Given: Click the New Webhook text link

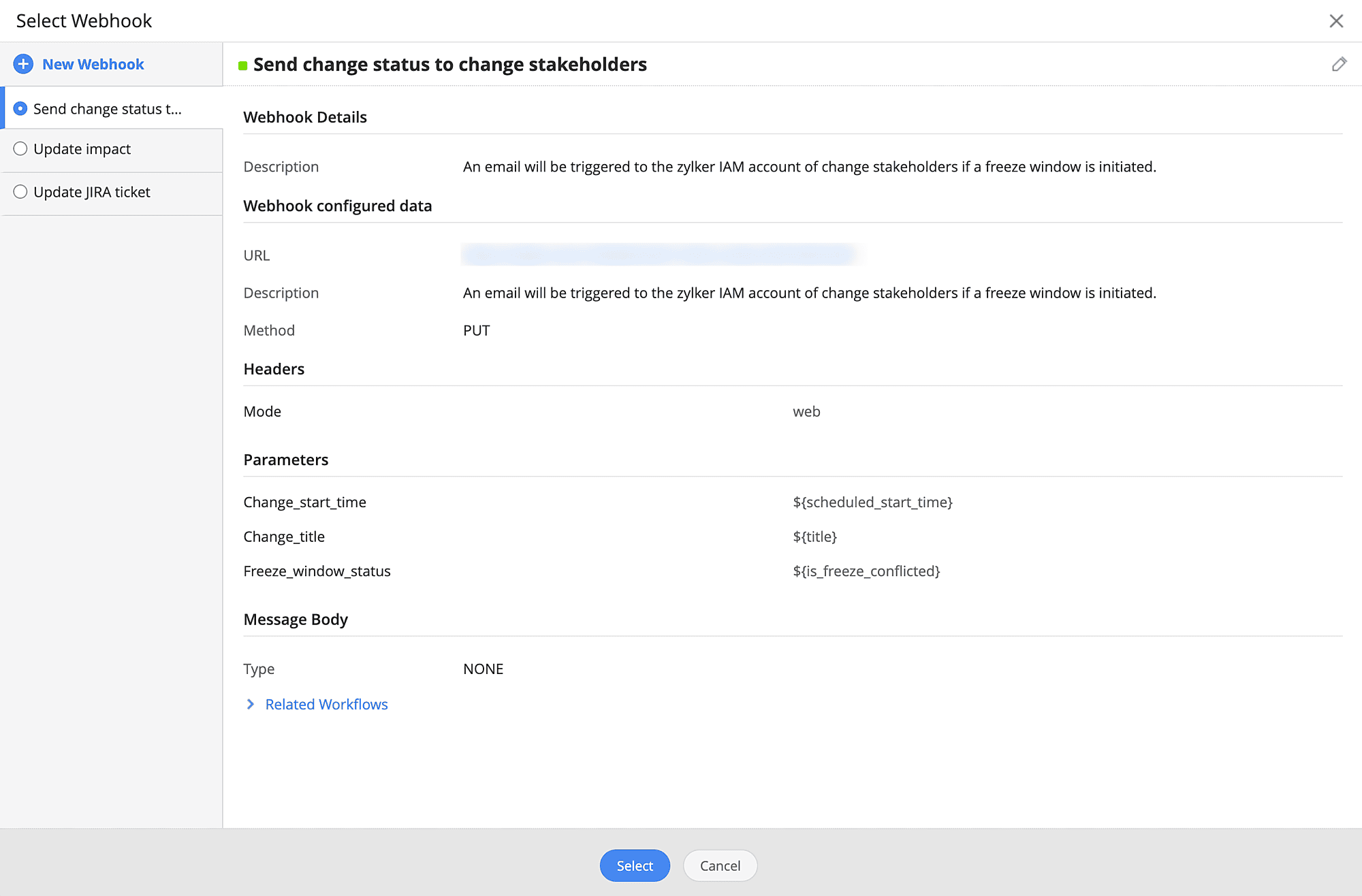Looking at the screenshot, I should tap(93, 64).
